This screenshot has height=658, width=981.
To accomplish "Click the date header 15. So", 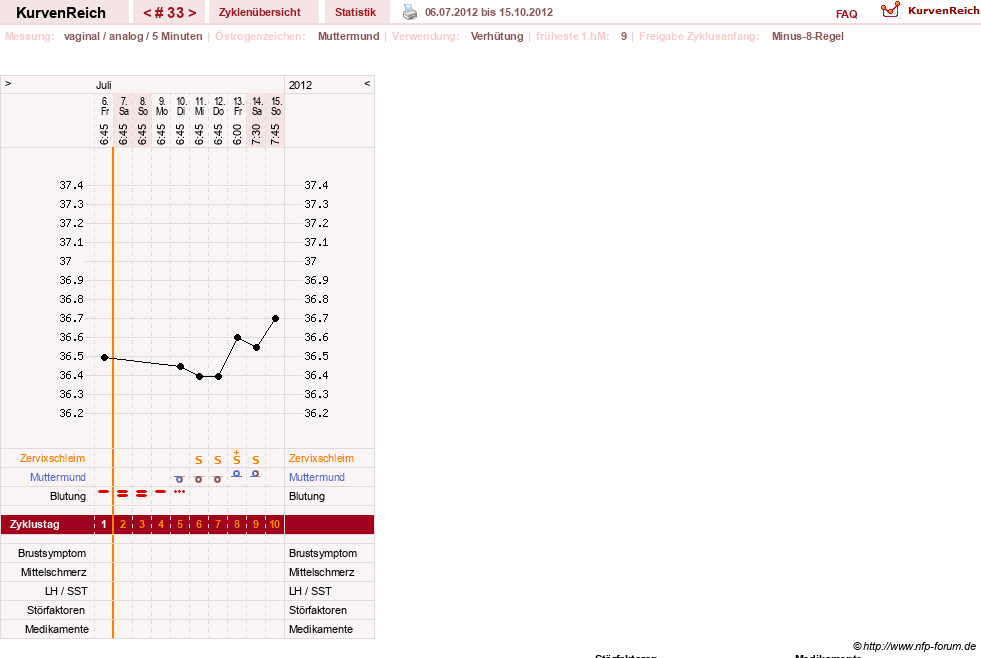I will 276,106.
